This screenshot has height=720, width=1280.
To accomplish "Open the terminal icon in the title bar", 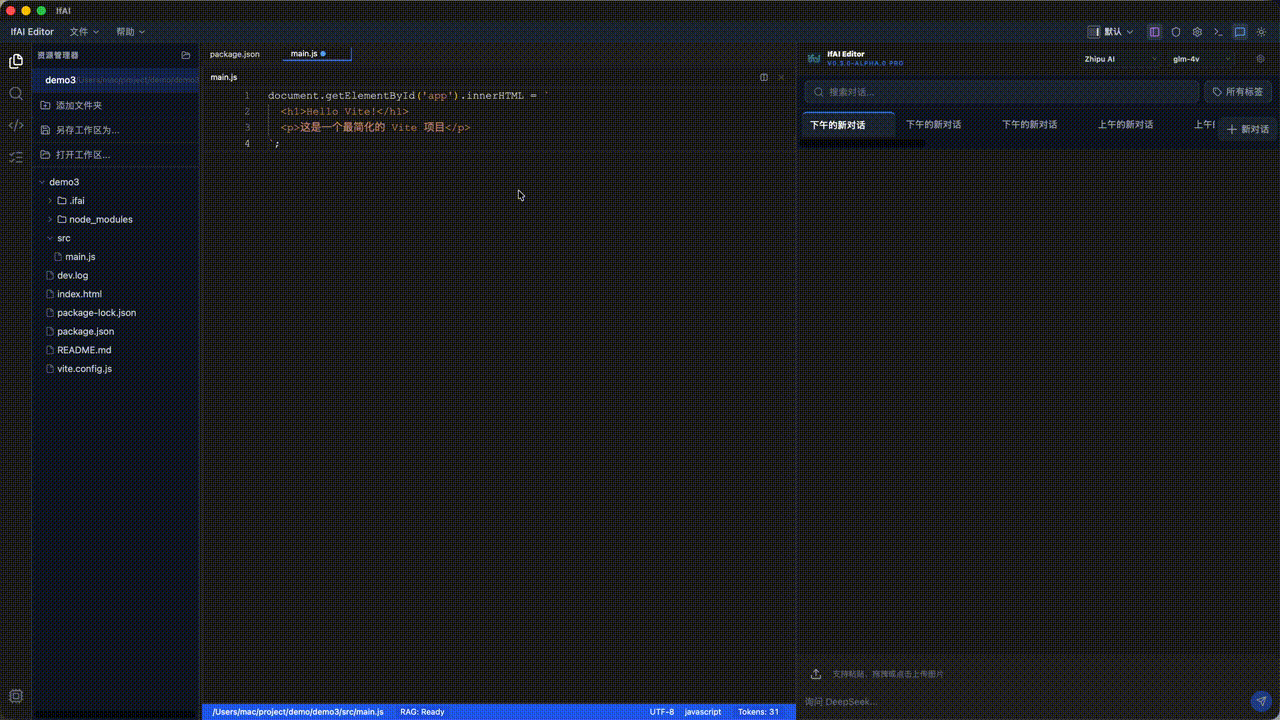I will [1218, 31].
